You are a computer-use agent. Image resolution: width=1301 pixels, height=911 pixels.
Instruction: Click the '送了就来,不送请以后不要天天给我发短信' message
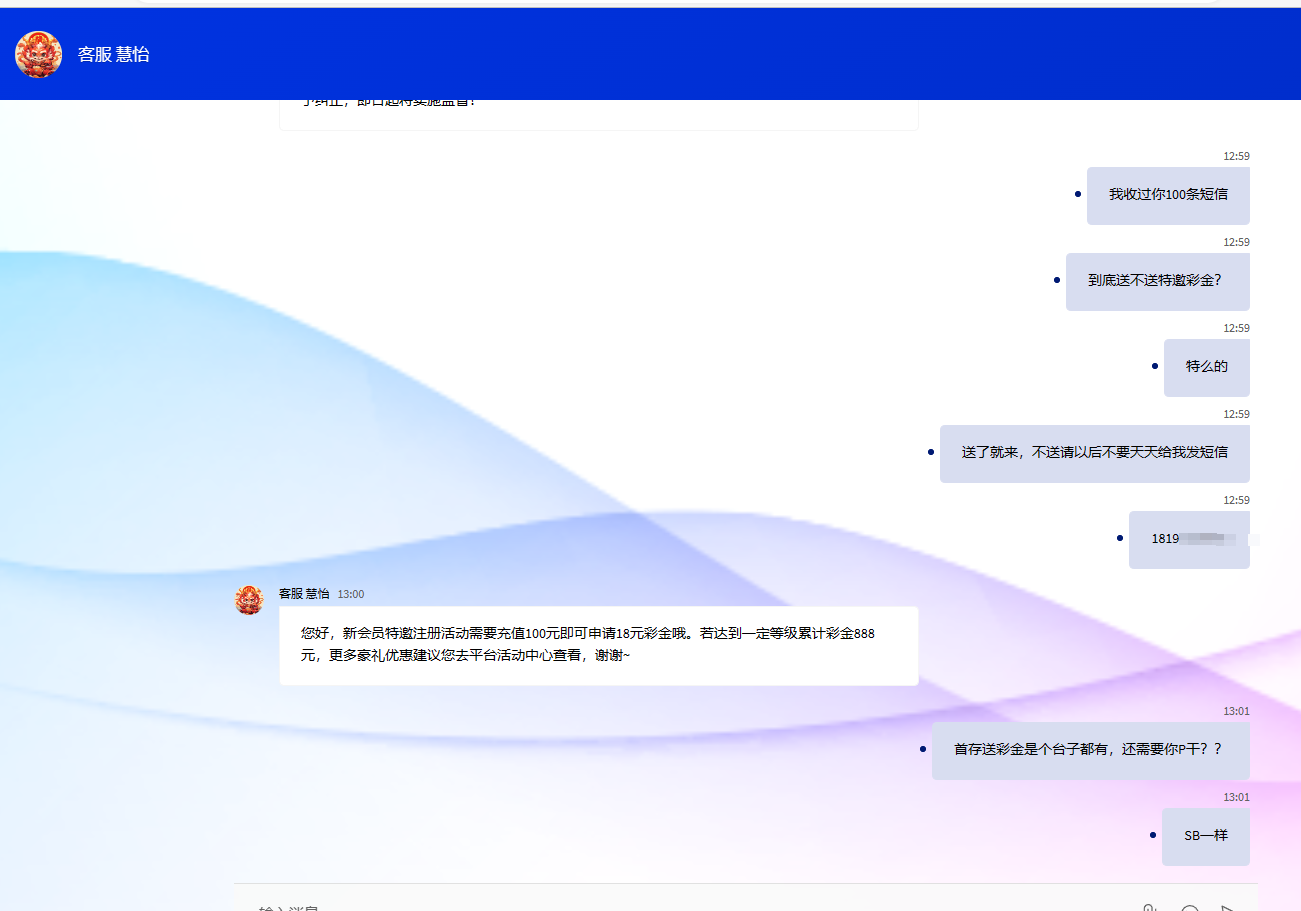(1094, 453)
